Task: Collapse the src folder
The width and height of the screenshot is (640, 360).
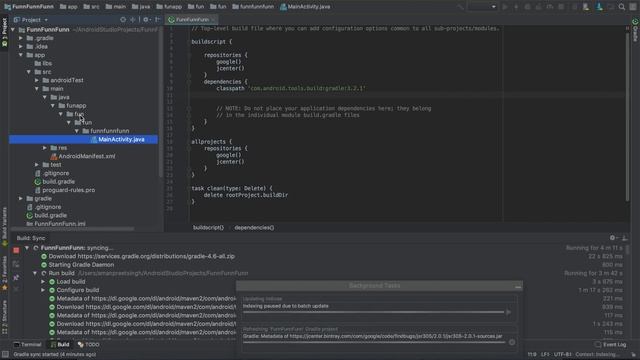Action: [29, 72]
